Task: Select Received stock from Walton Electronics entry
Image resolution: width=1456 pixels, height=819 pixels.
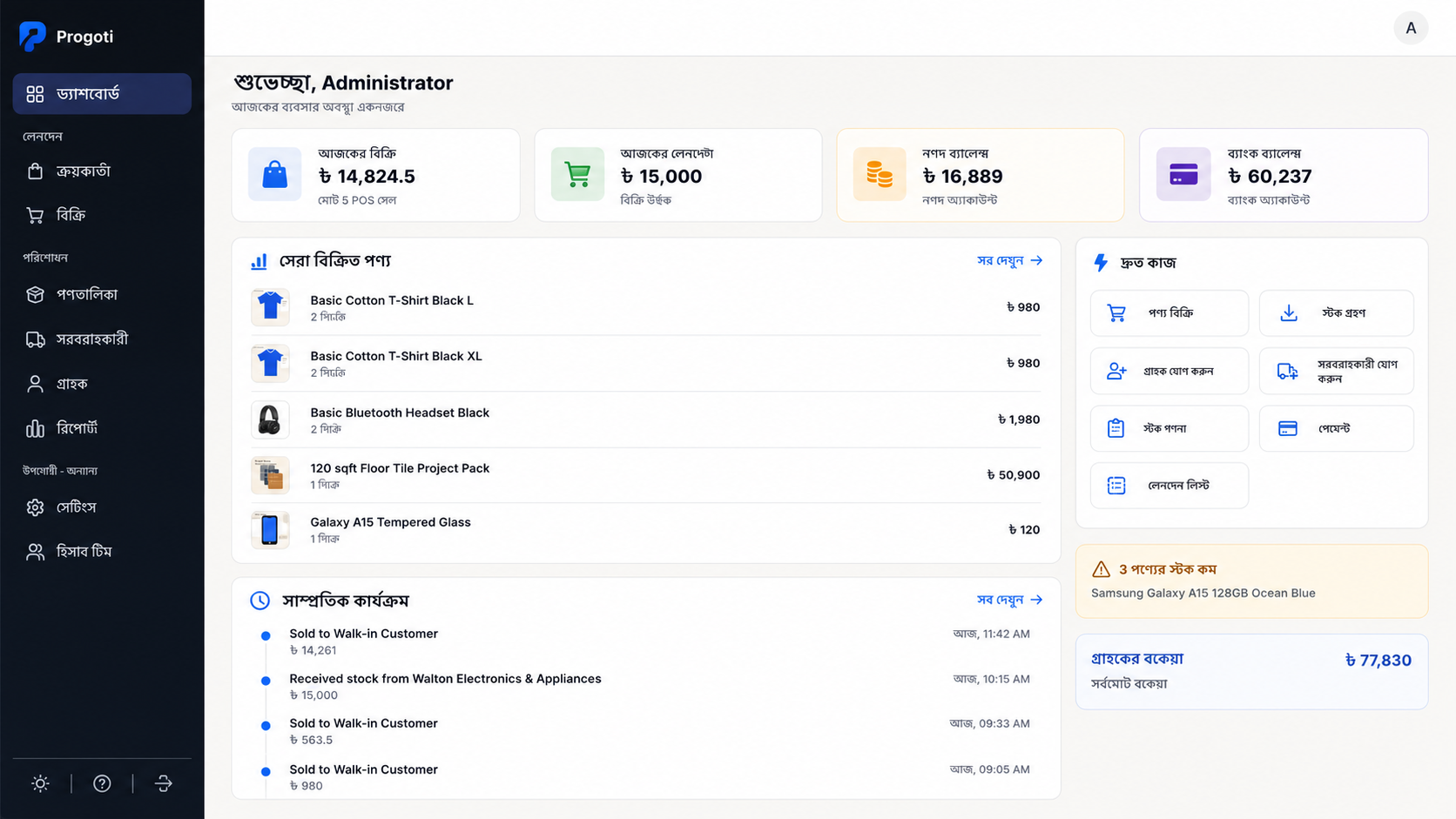Action: pyautogui.click(x=644, y=687)
